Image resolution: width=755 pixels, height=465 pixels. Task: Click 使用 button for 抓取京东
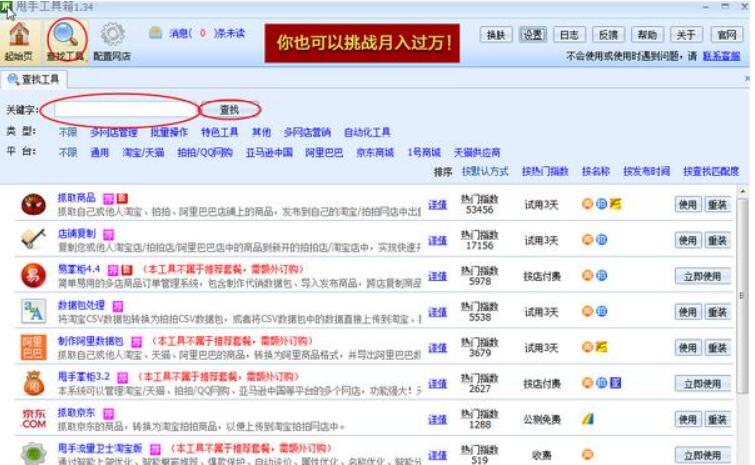pos(688,419)
